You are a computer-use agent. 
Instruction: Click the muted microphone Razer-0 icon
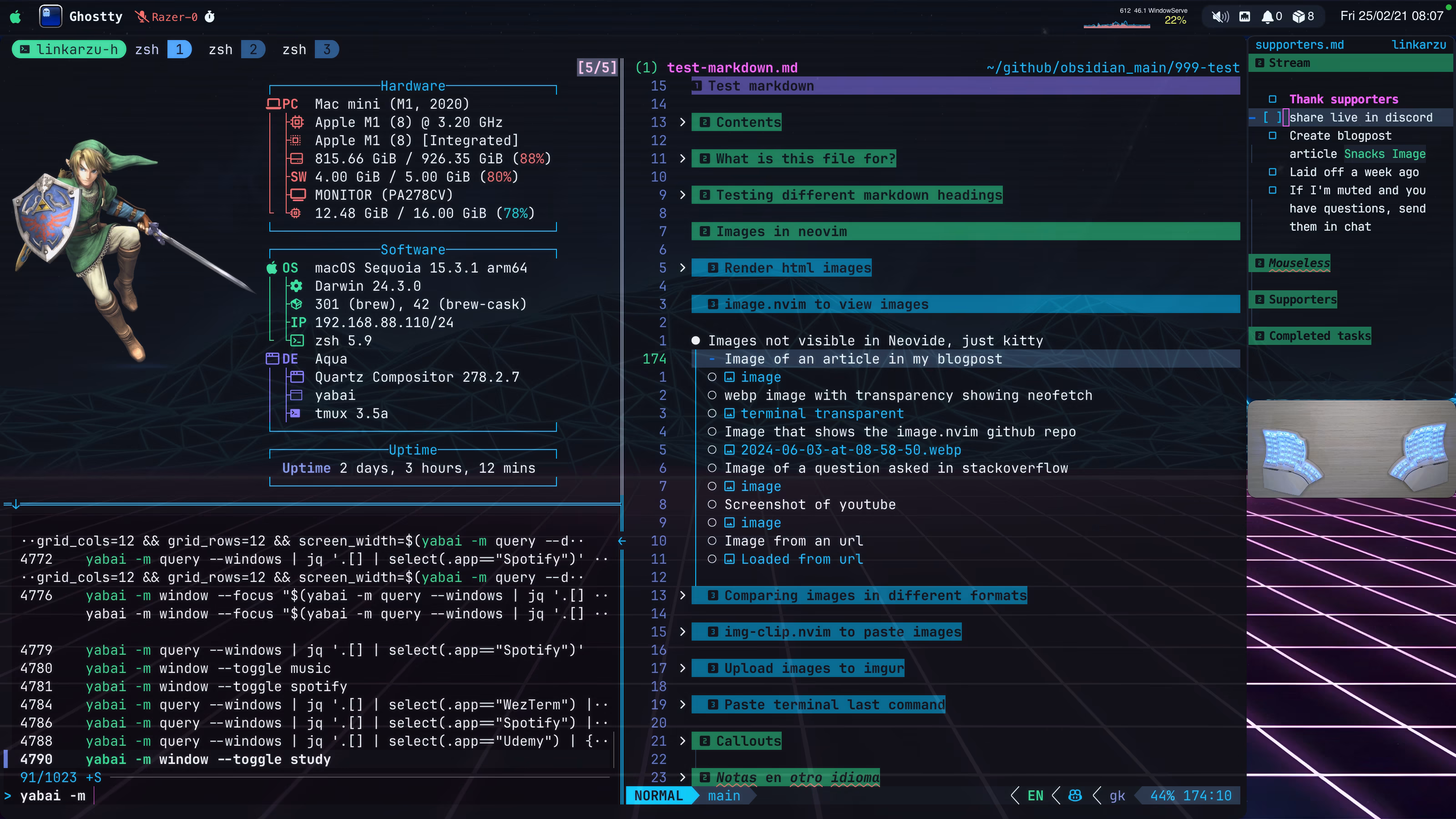pyautogui.click(x=142, y=17)
